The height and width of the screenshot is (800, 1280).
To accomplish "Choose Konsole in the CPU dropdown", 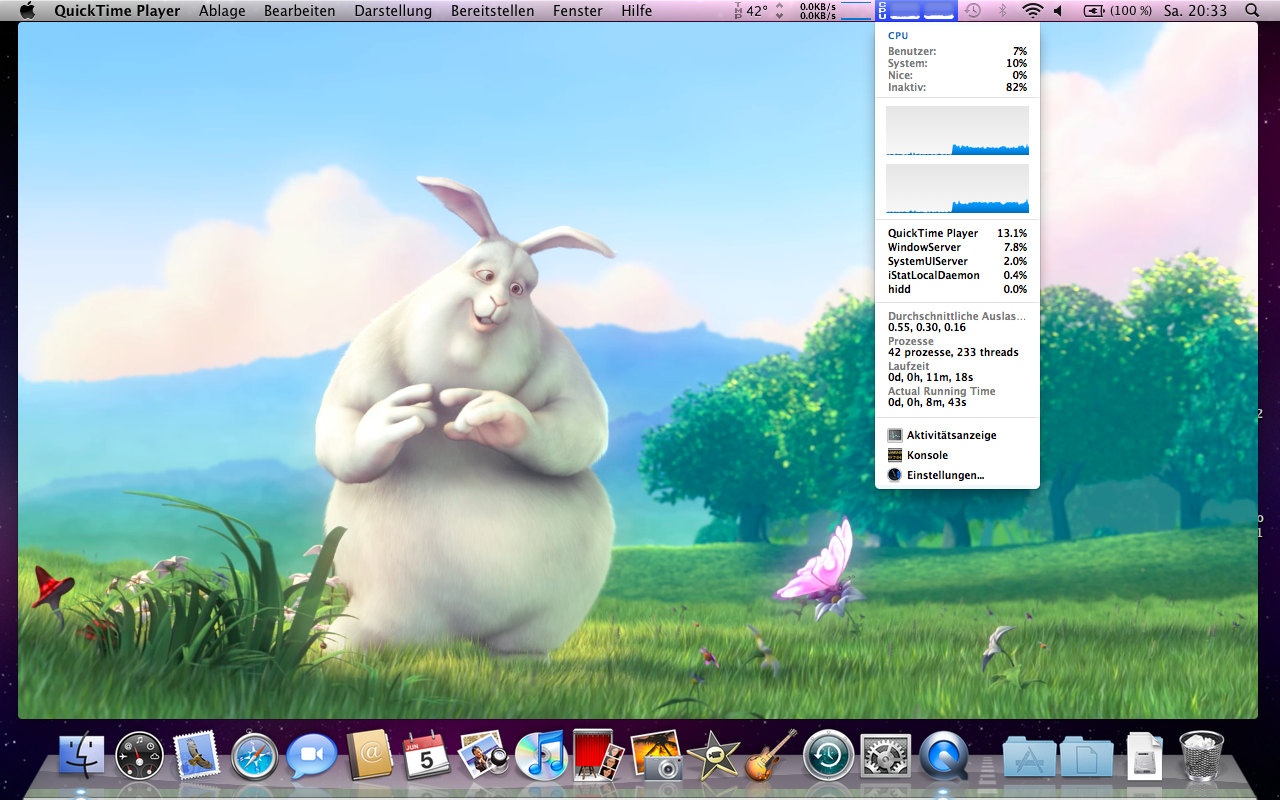I will [957, 455].
